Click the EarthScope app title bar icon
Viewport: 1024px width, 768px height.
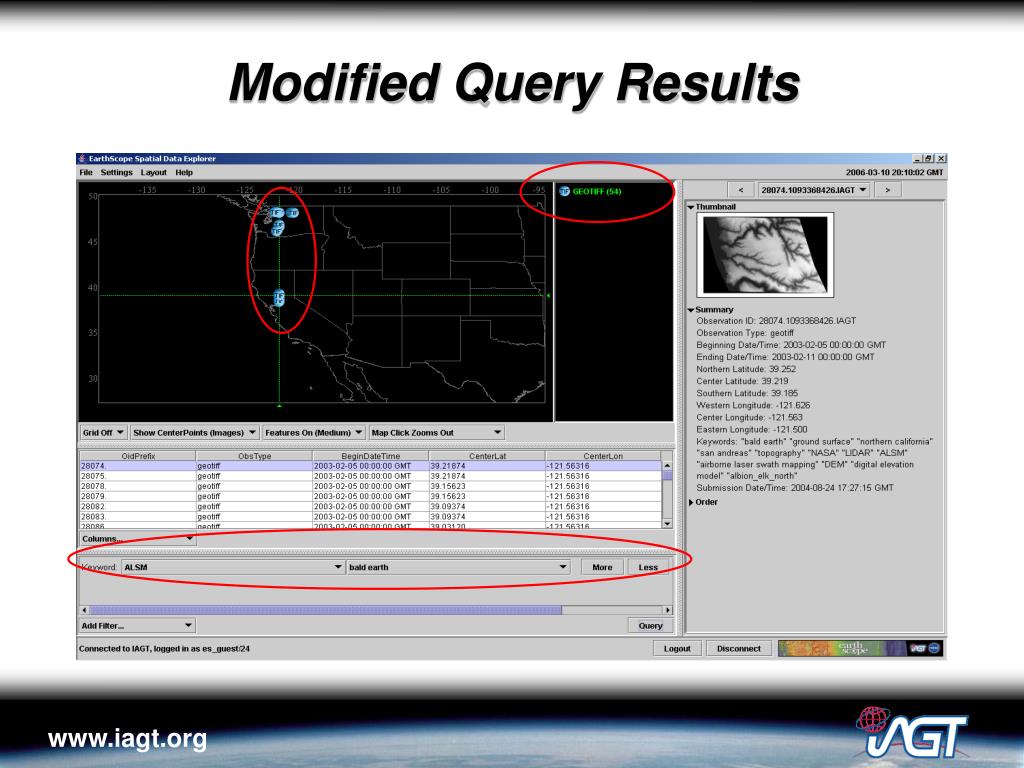pyautogui.click(x=82, y=159)
